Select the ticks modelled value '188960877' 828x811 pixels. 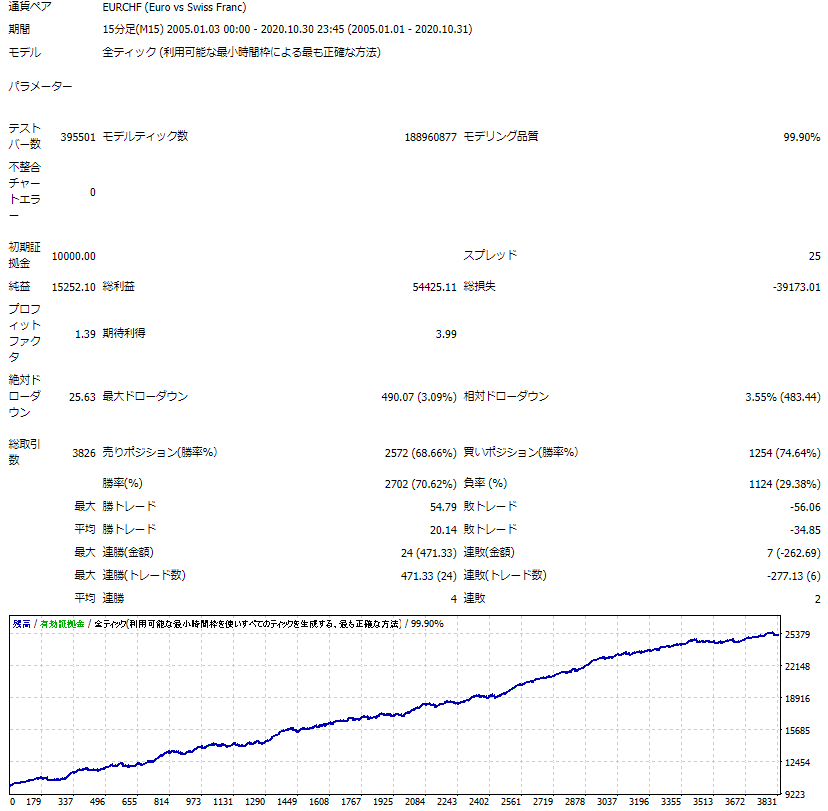[430, 137]
